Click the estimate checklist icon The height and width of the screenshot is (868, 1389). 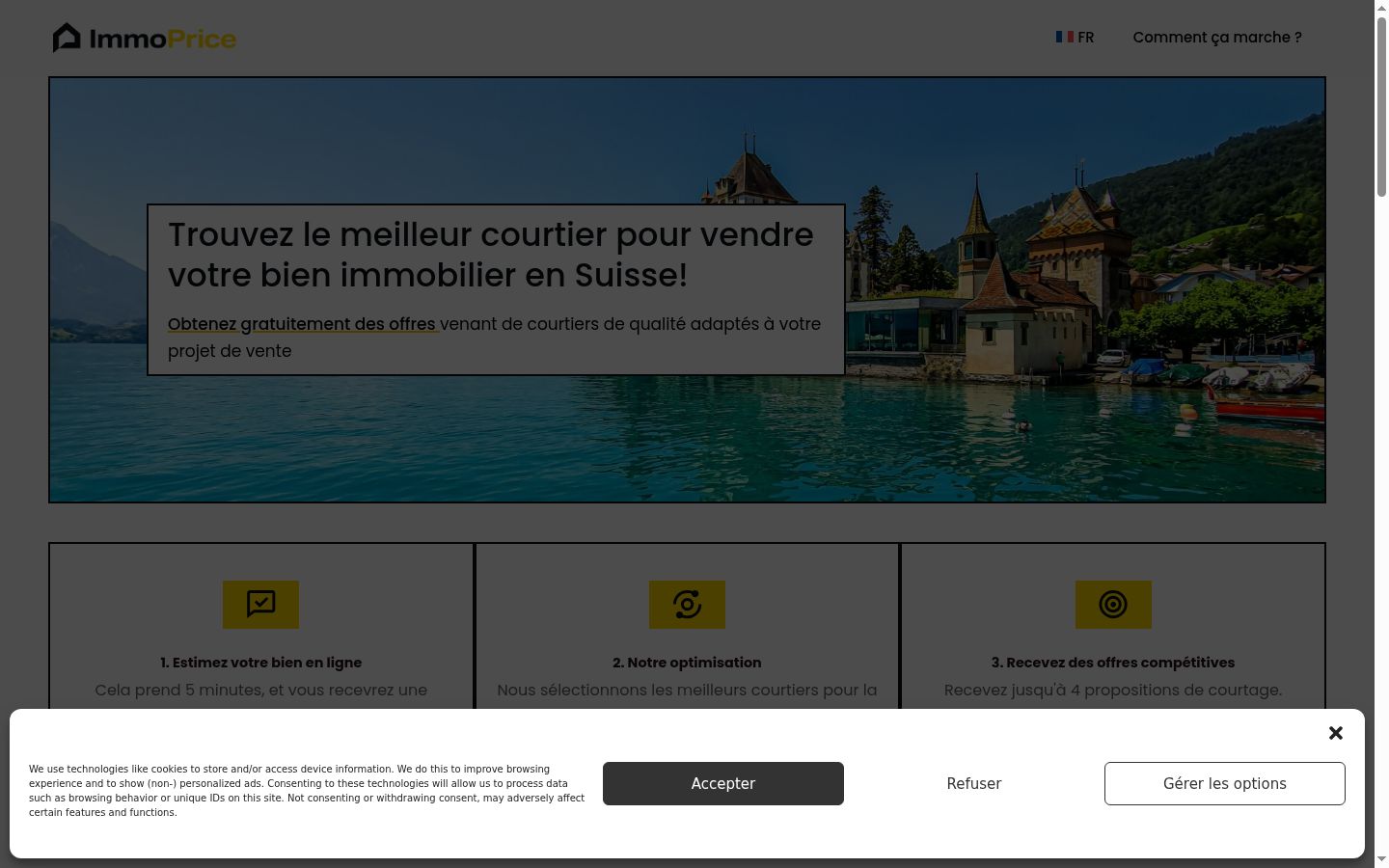pos(260,605)
